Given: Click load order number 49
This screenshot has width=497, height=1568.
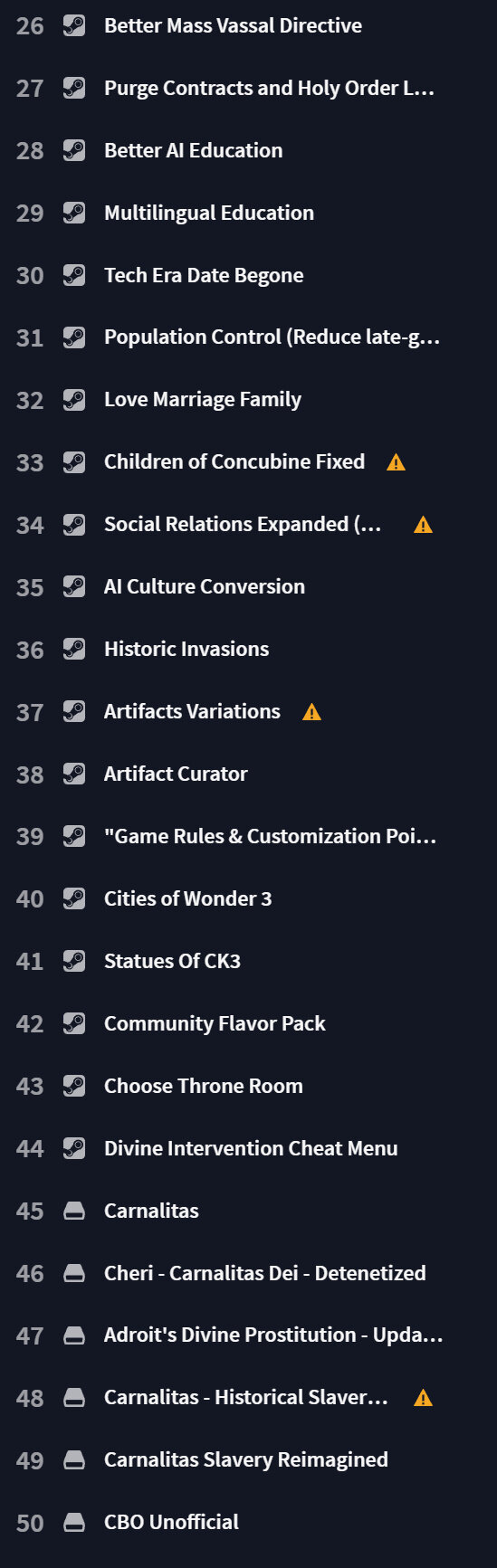Looking at the screenshot, I should (x=30, y=1460).
